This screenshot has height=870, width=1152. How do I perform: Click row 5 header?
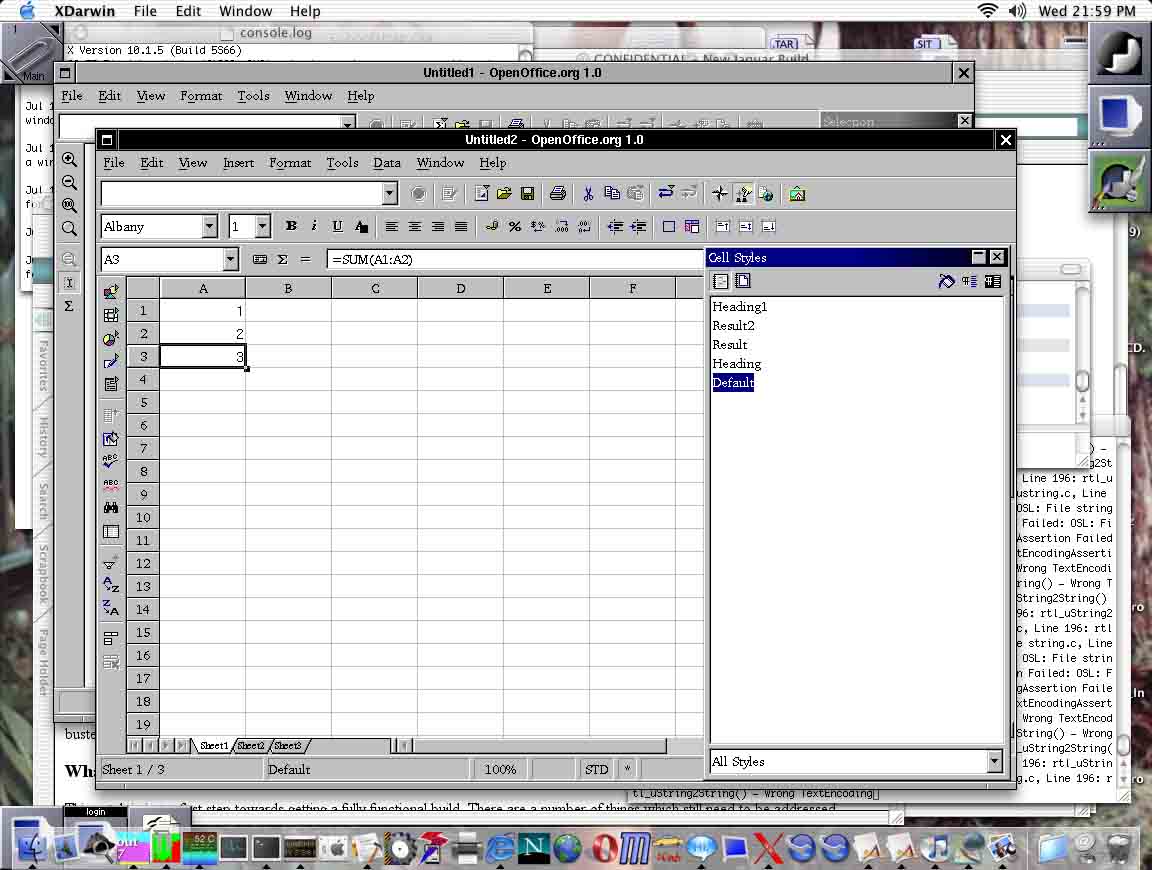click(x=143, y=403)
